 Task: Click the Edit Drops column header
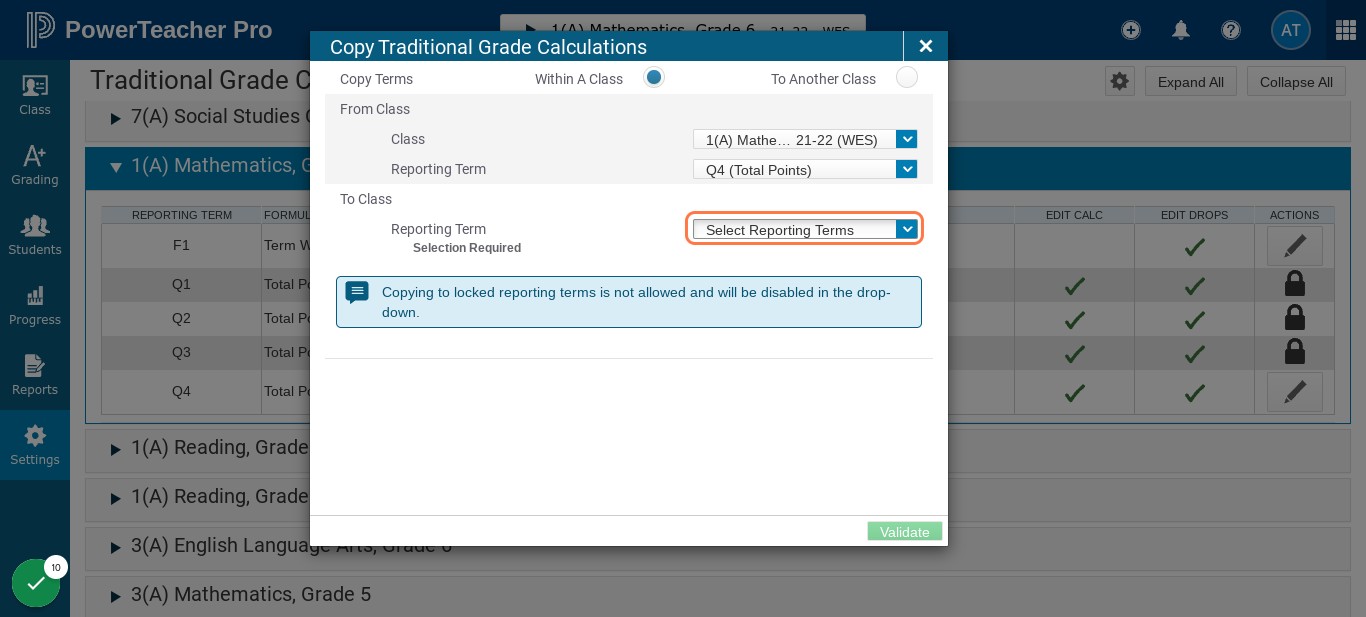point(1194,215)
